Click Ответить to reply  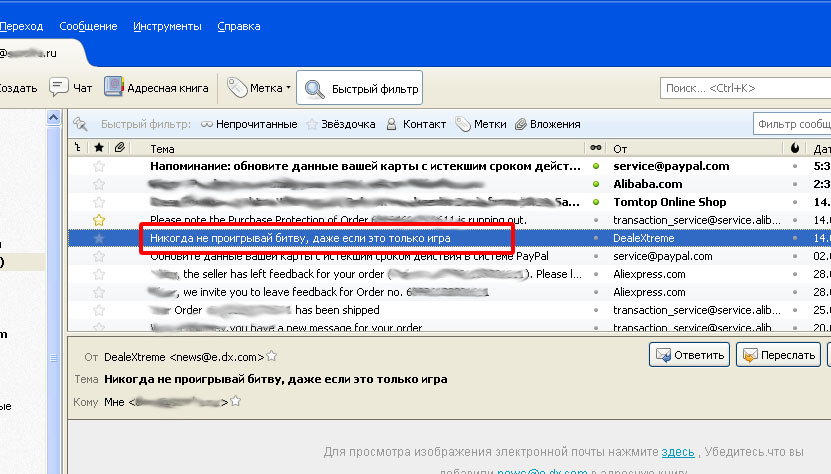point(689,355)
